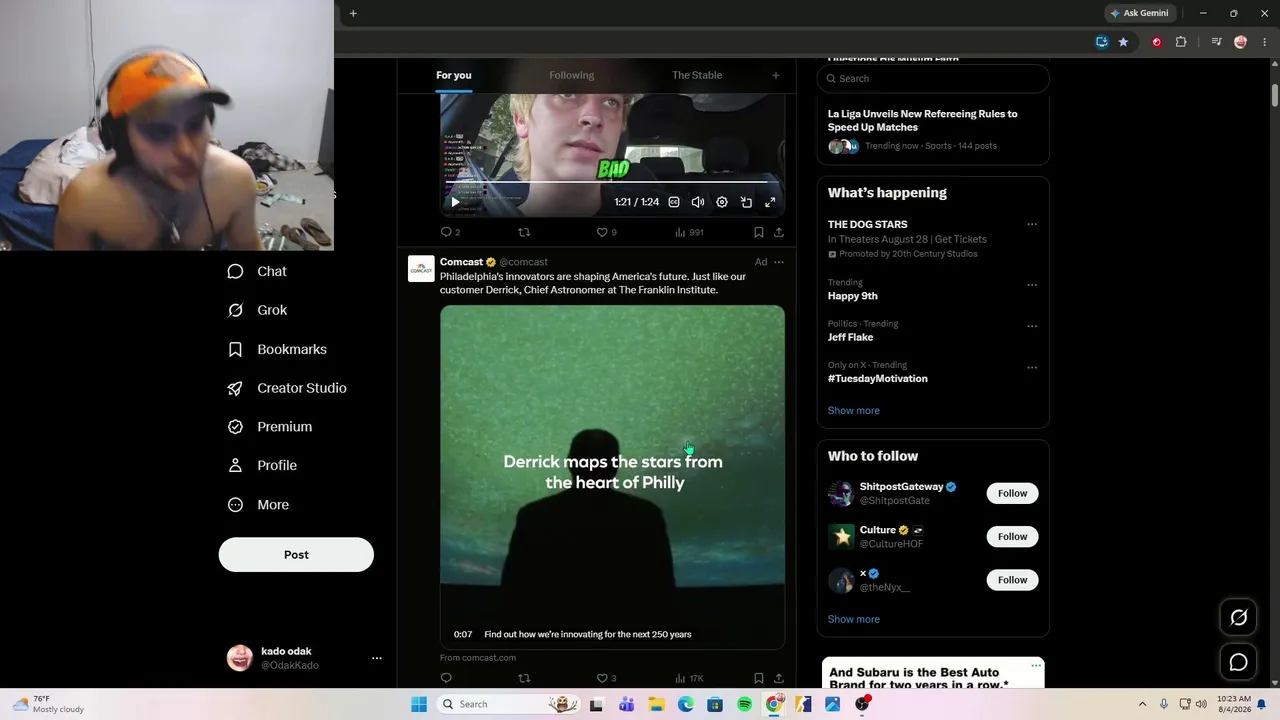Open options for Happy 9th trend
This screenshot has height=720, width=1280.
pyautogui.click(x=1032, y=285)
